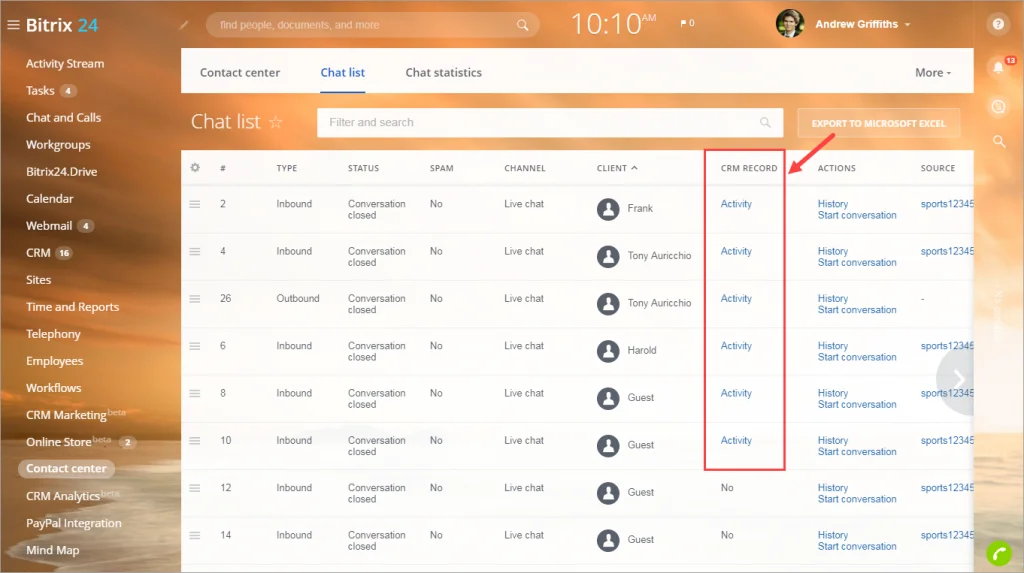Open table settings gear icon
1024x573 pixels.
(195, 167)
